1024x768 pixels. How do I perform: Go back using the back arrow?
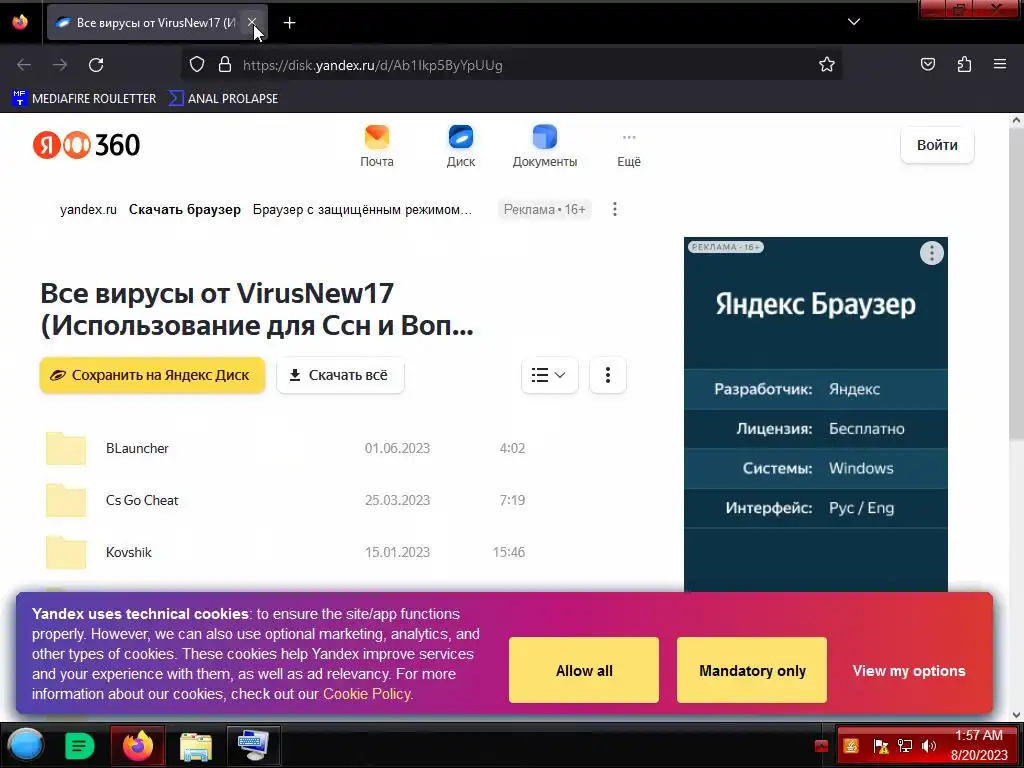tap(24, 65)
